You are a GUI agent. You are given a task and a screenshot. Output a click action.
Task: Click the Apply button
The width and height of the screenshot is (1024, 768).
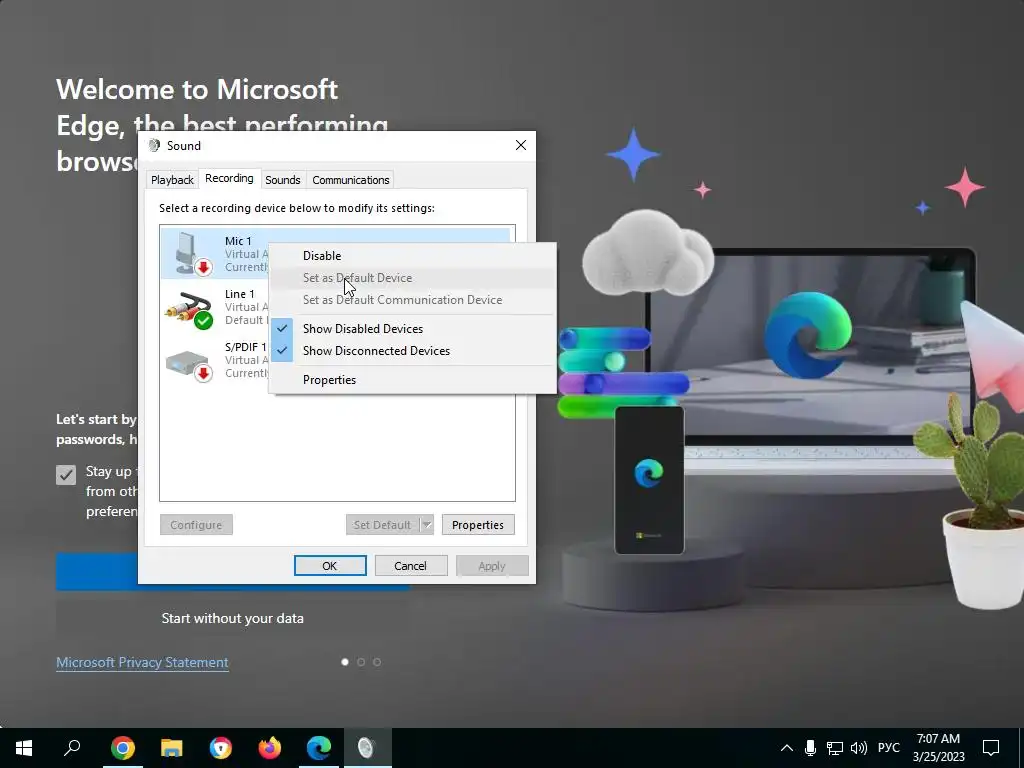(492, 566)
